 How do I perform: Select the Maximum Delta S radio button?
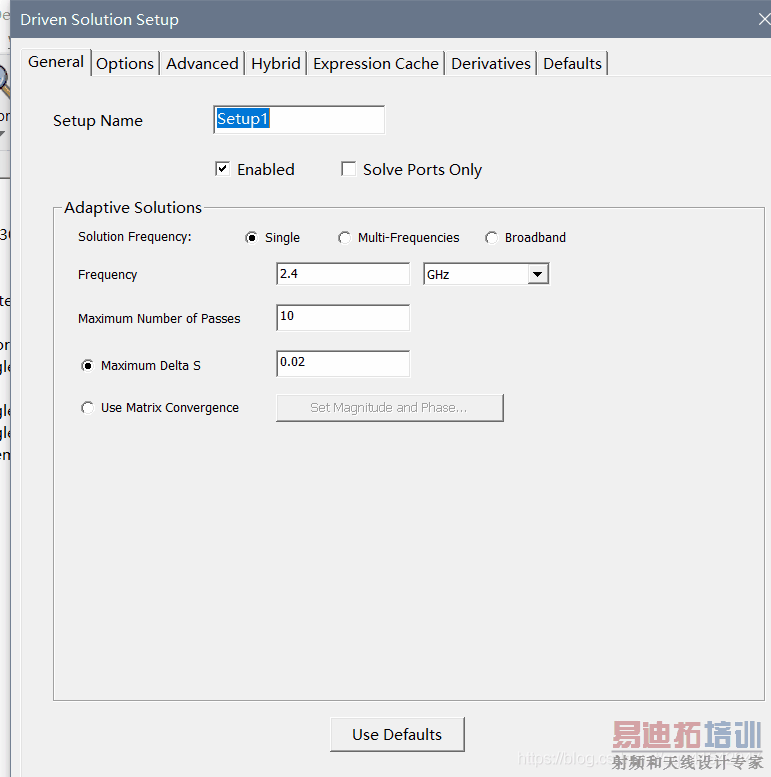tap(87, 366)
